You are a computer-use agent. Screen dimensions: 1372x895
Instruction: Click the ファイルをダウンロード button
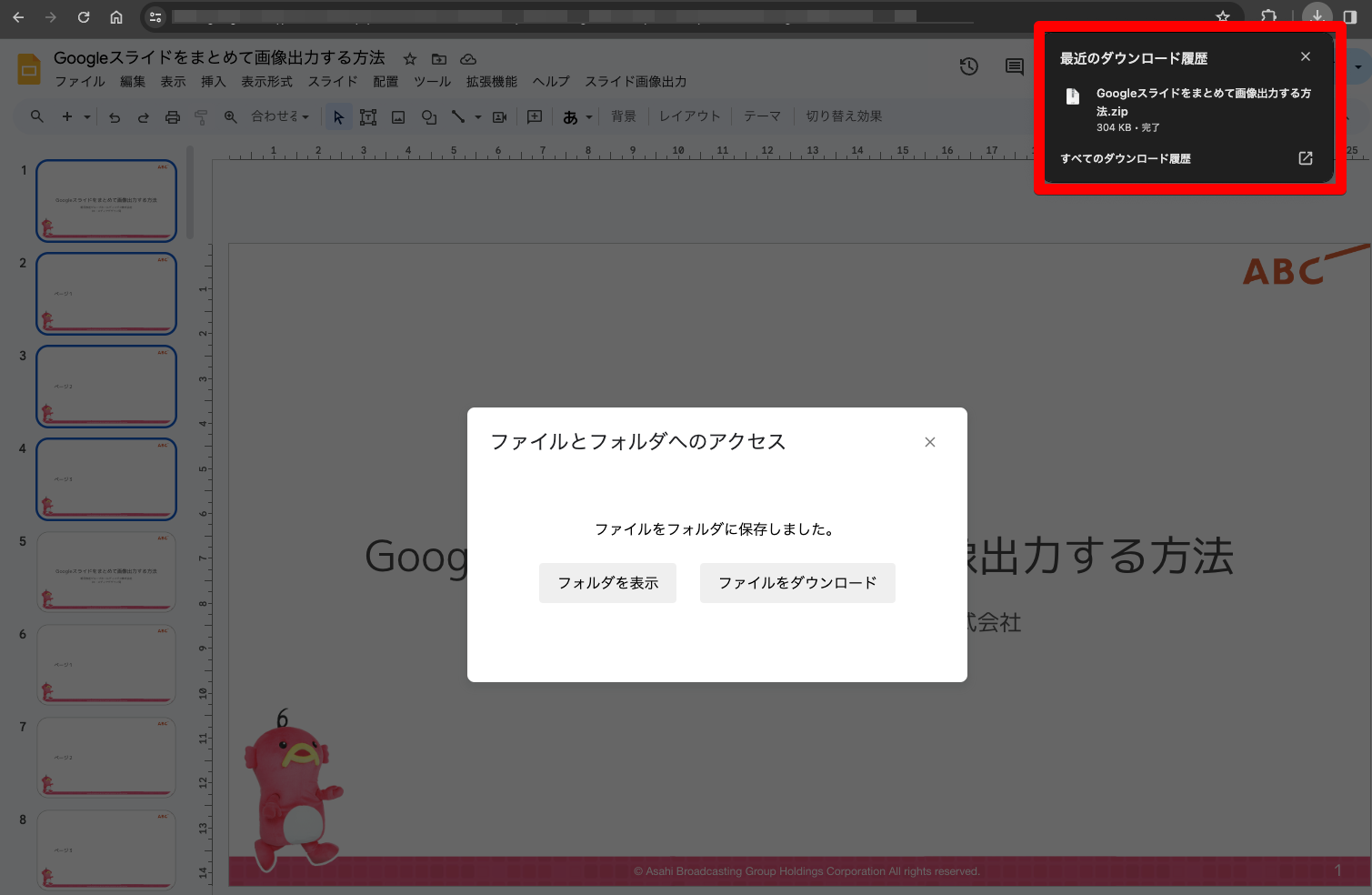(797, 583)
